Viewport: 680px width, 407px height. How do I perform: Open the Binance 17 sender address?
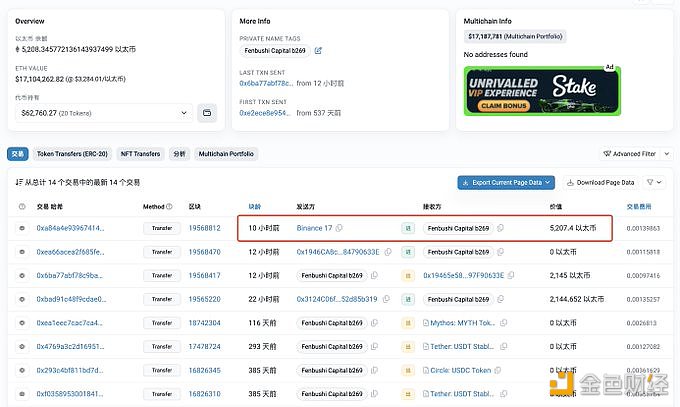[314, 228]
